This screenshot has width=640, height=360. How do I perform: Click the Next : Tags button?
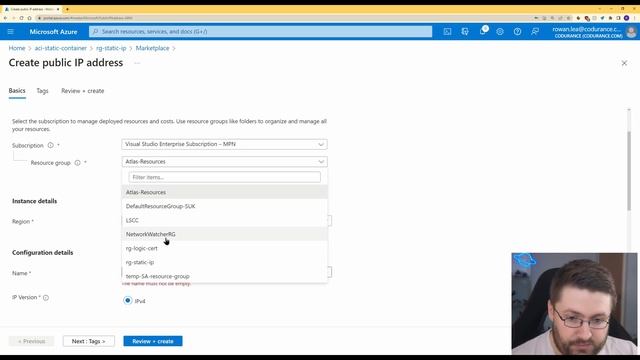point(89,341)
